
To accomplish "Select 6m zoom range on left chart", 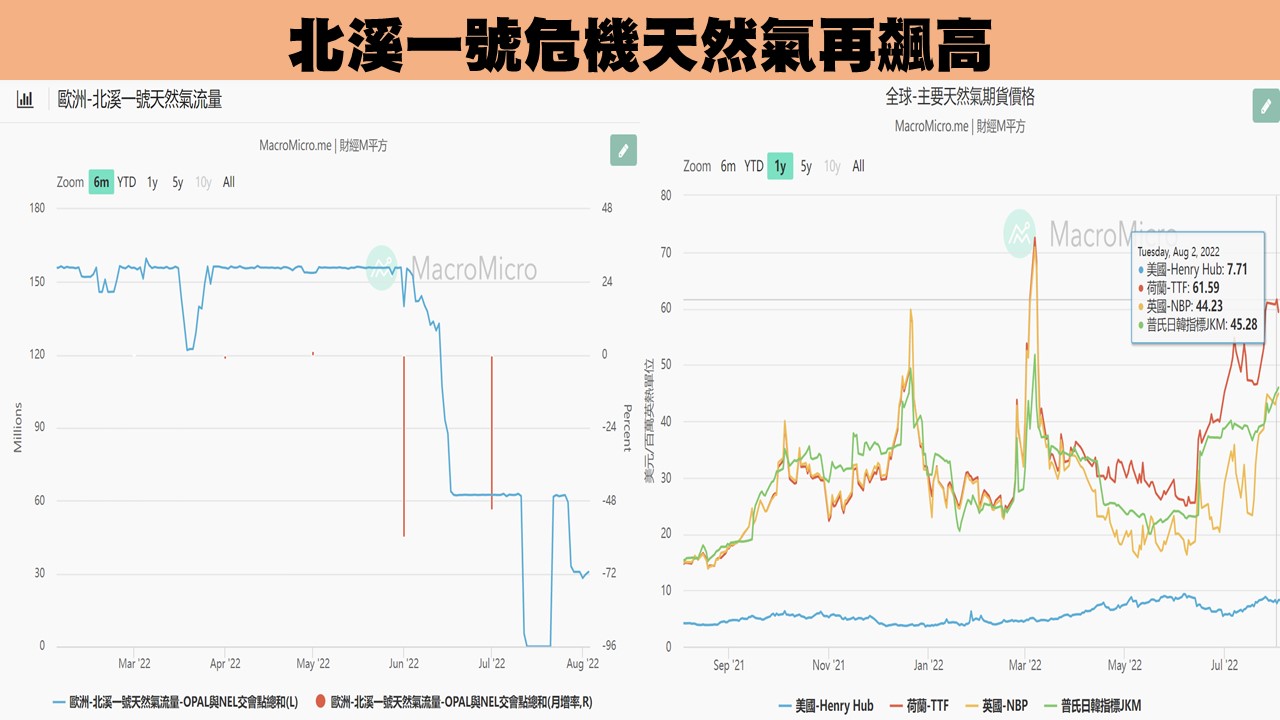I will point(101,182).
